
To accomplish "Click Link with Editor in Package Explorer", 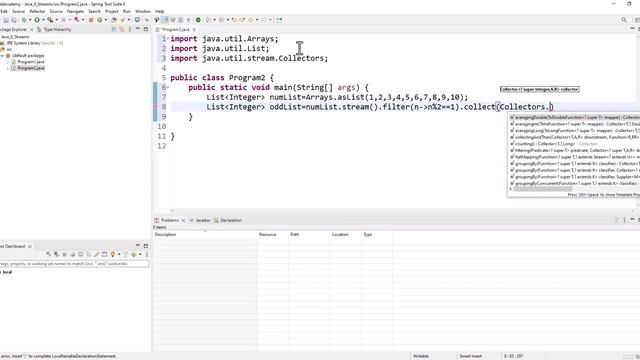I will (x=122, y=29).
